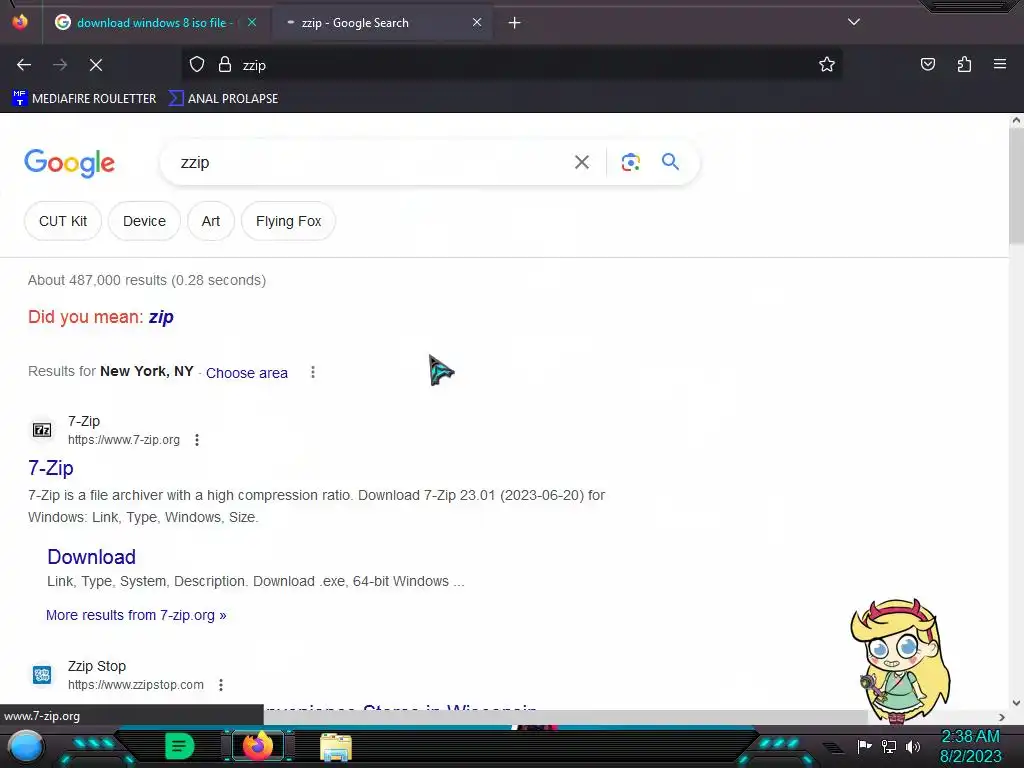This screenshot has height=768, width=1024.
Task: Stop loading the page
Action: pyautogui.click(x=96, y=65)
